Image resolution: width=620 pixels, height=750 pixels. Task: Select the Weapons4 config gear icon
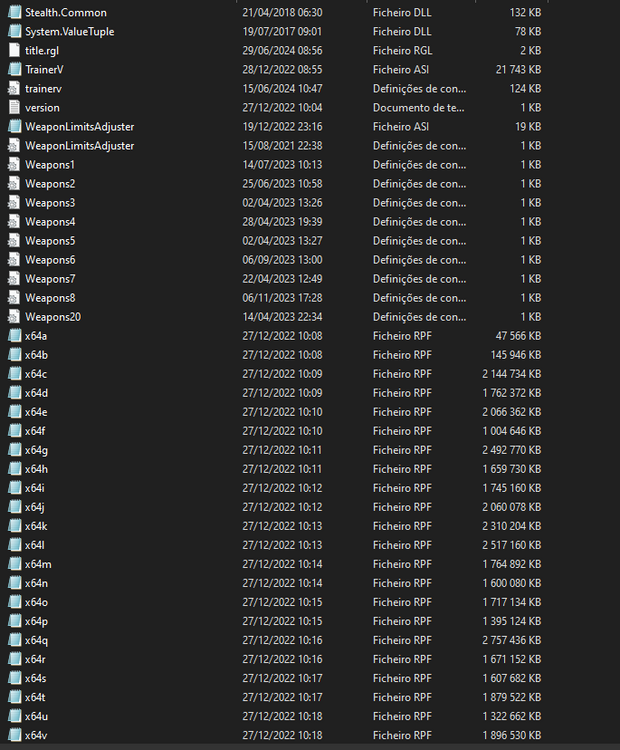14,222
